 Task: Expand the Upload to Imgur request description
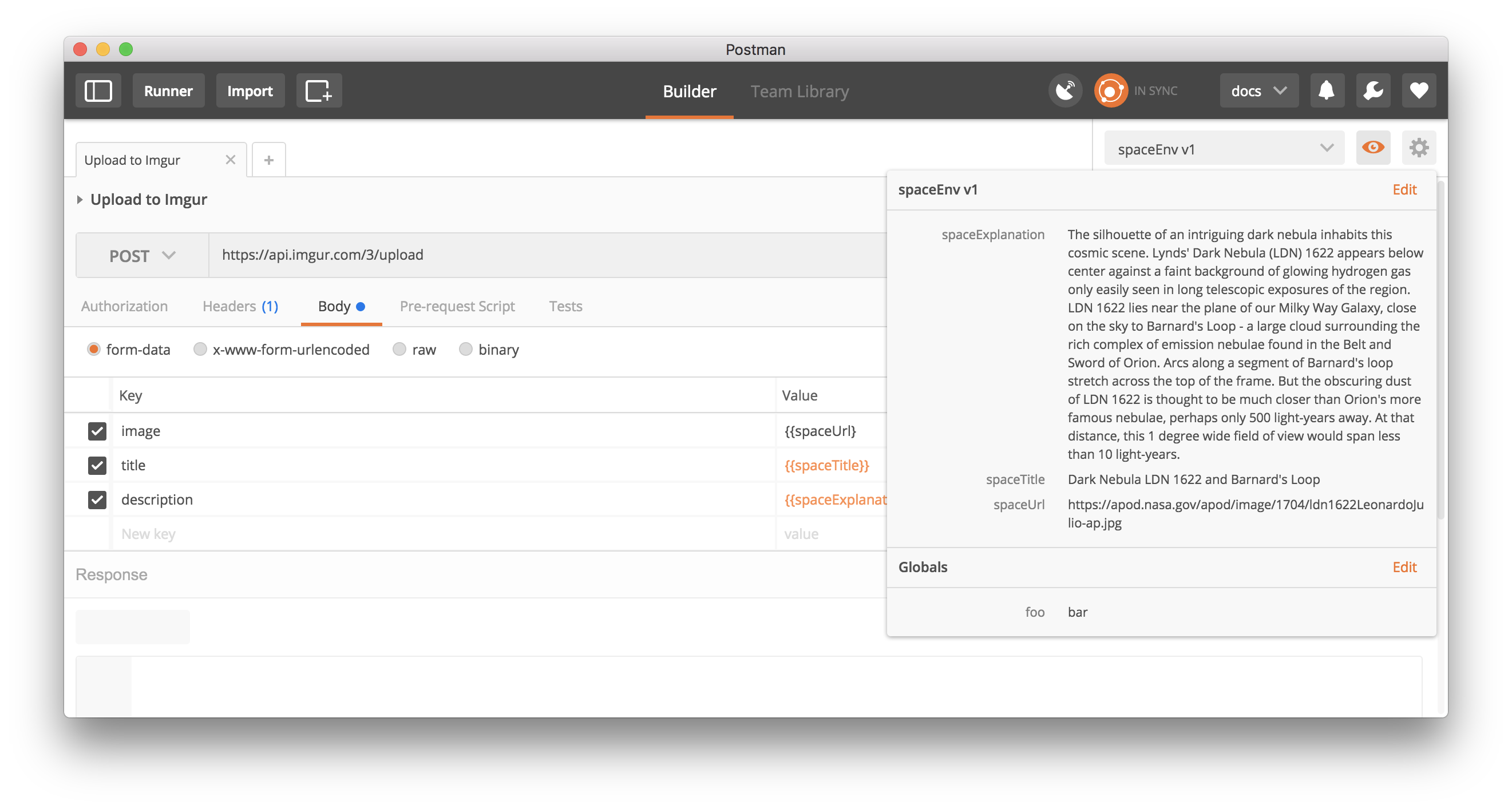(x=80, y=200)
